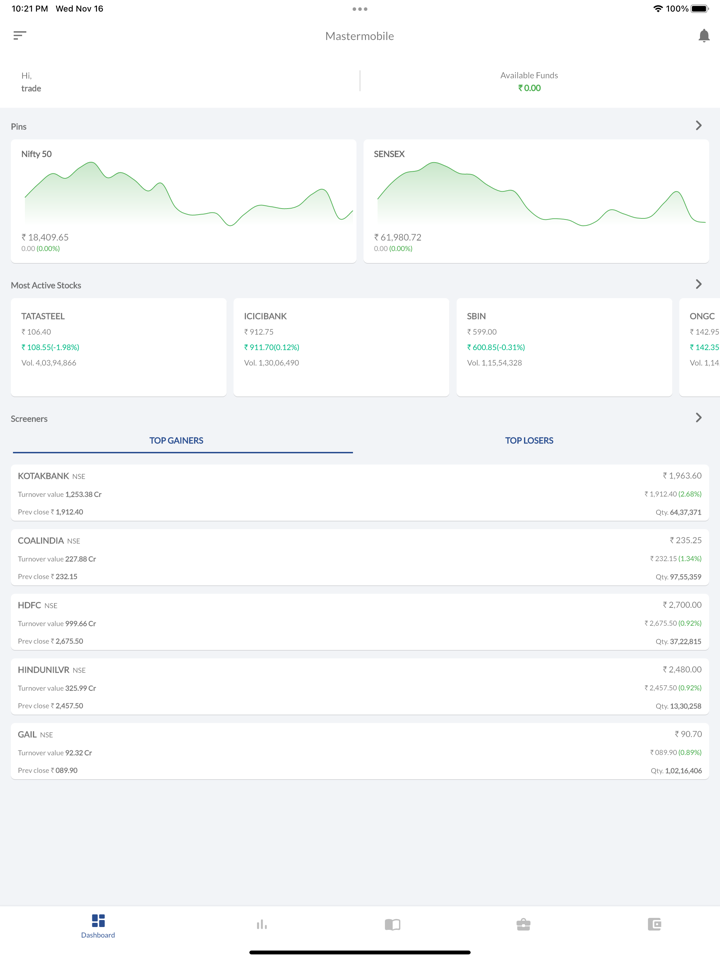Expand the Screeners section chevron
The image size is (720, 960).
pos(698,418)
